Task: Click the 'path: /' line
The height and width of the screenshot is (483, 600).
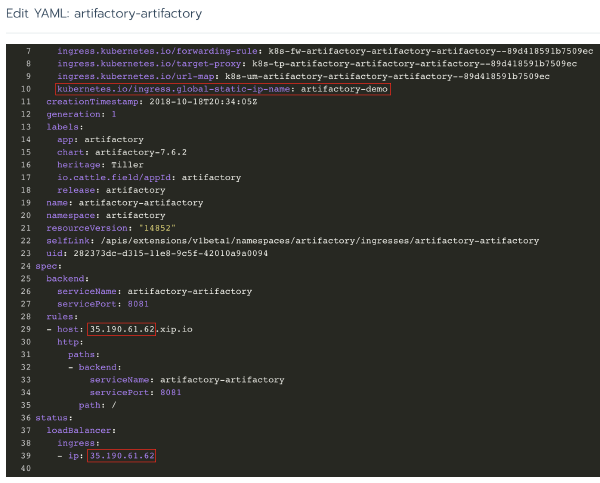Action: point(98,405)
